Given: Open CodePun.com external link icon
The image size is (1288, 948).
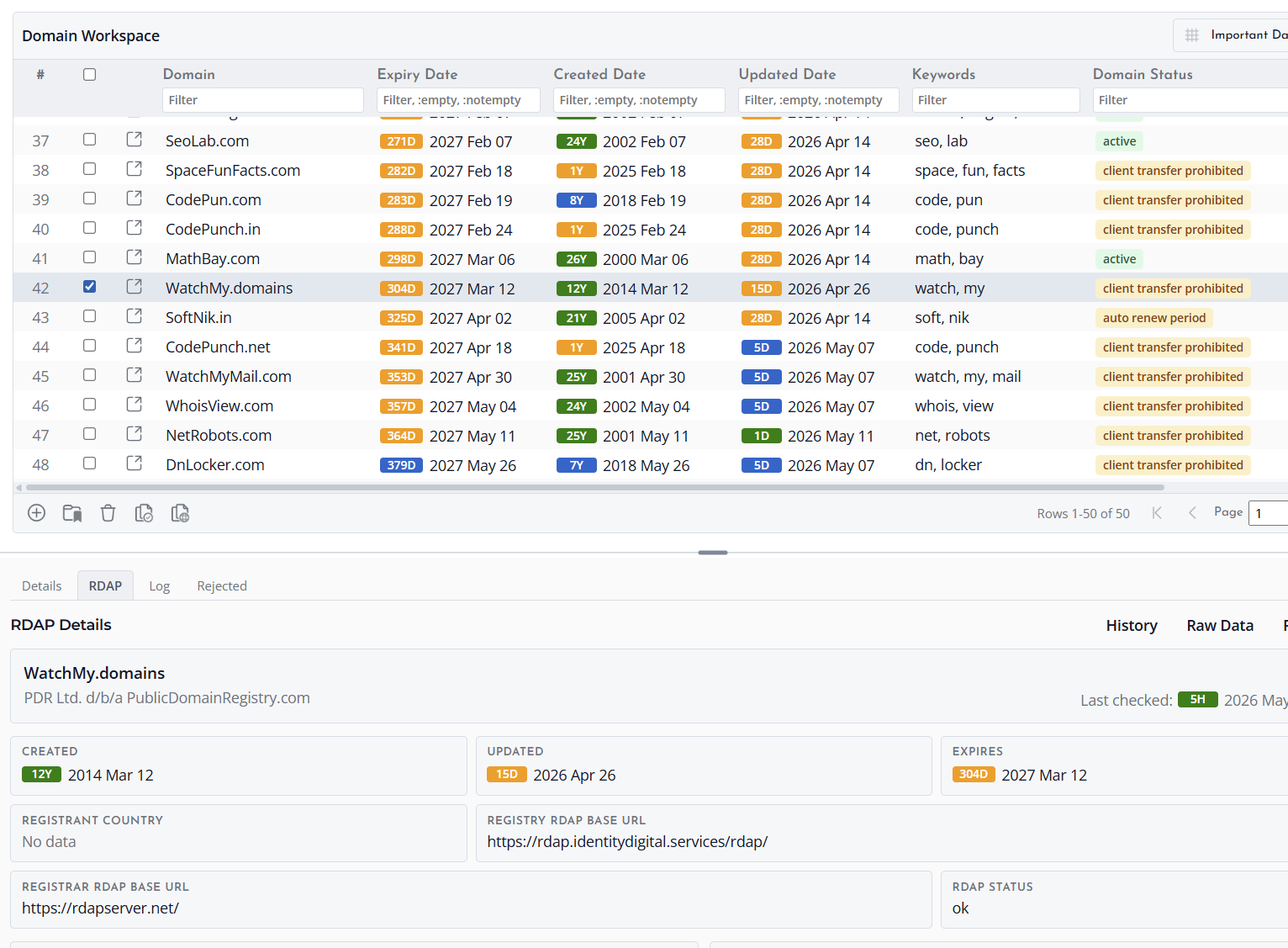Looking at the screenshot, I should click(134, 199).
